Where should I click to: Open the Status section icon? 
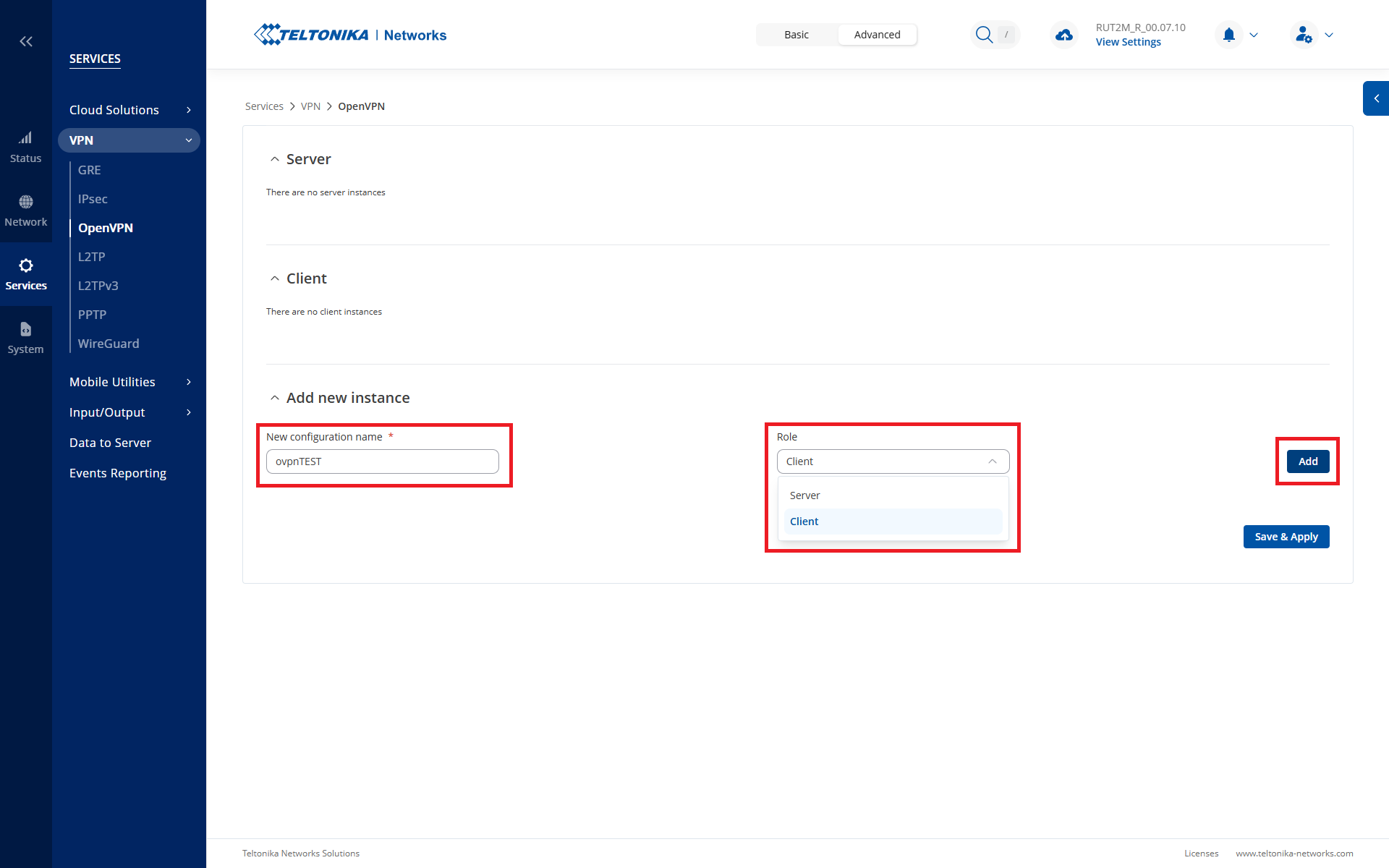[x=25, y=147]
